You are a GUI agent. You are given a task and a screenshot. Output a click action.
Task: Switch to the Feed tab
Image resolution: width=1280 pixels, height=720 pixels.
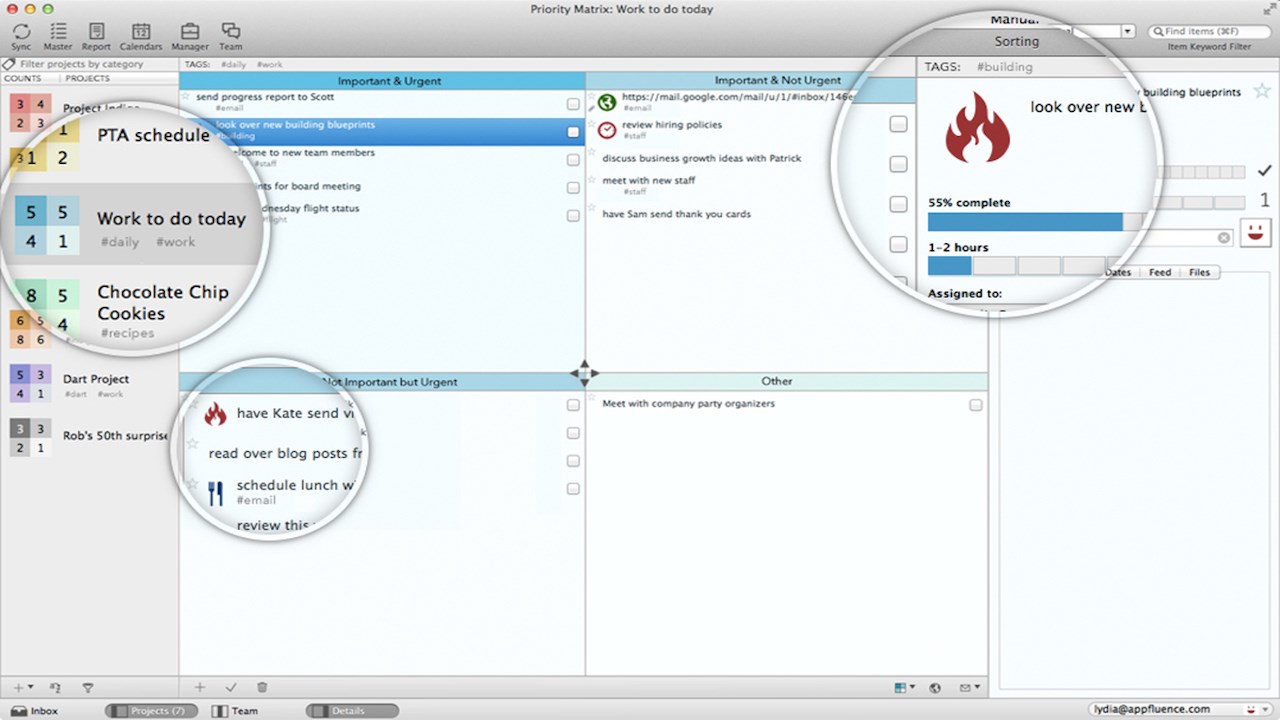pos(1160,272)
